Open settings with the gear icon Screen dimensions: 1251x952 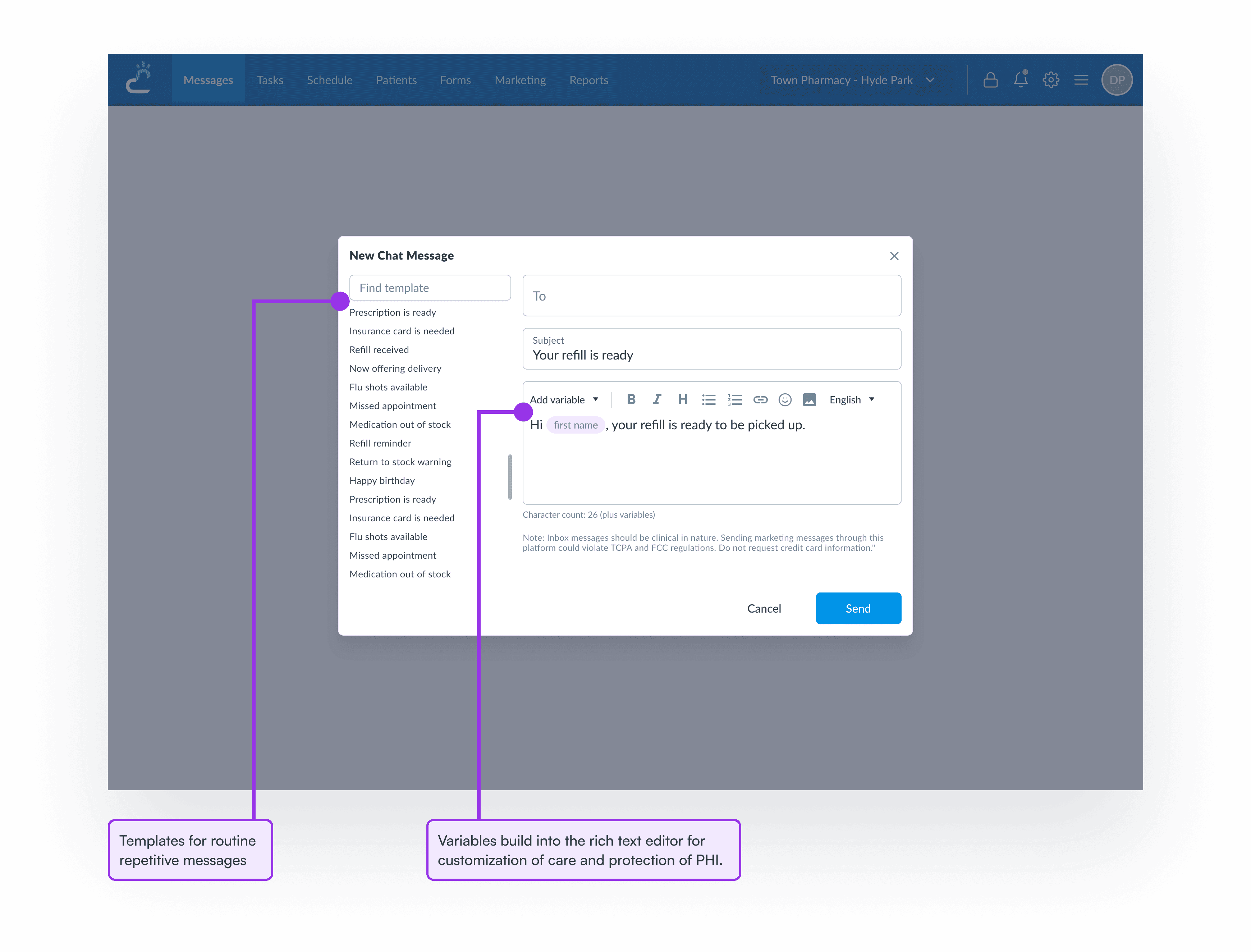[x=1051, y=79]
